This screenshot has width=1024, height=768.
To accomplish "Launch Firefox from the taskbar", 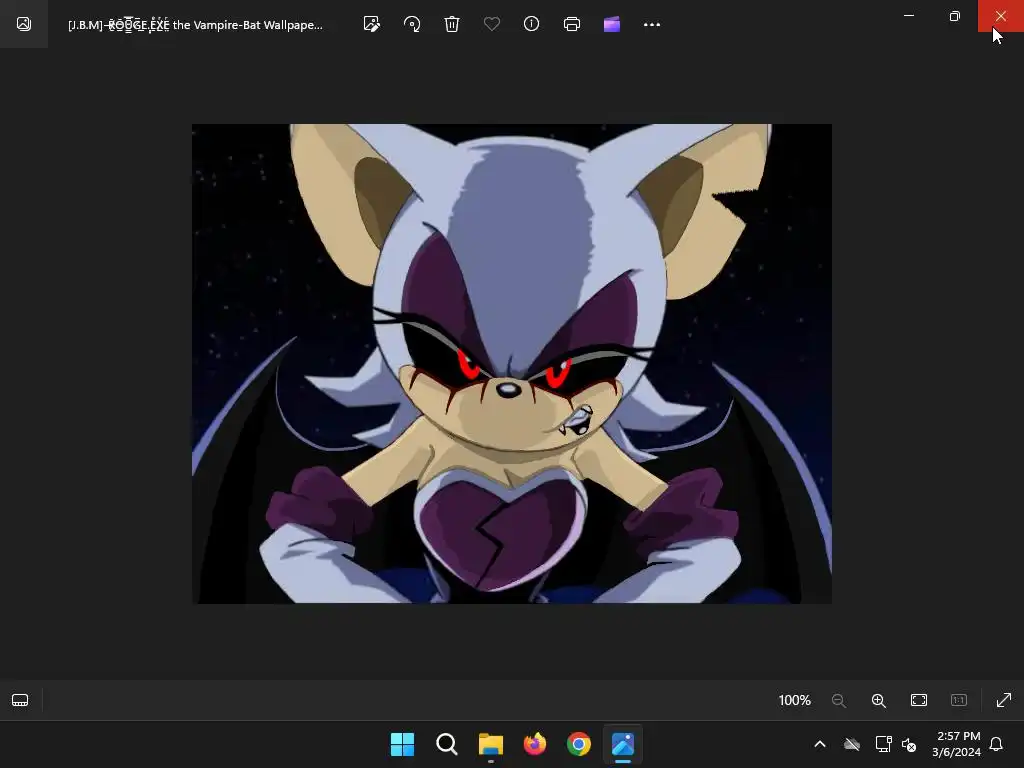I will point(535,744).
